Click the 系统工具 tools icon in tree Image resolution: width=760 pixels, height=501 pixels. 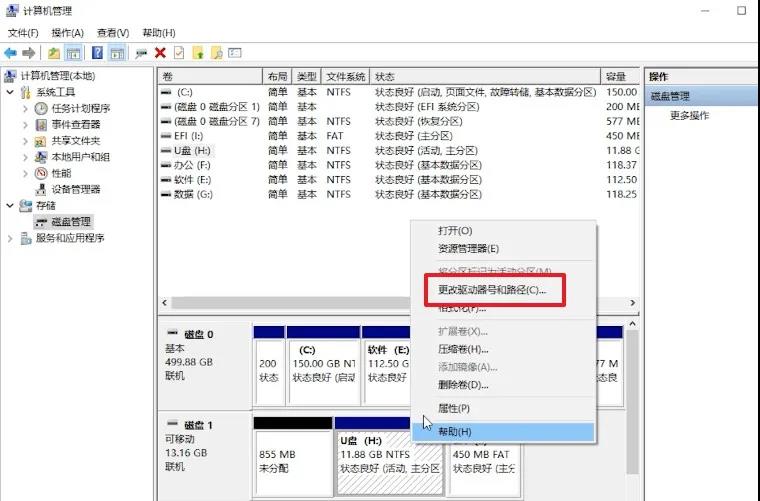point(26,92)
